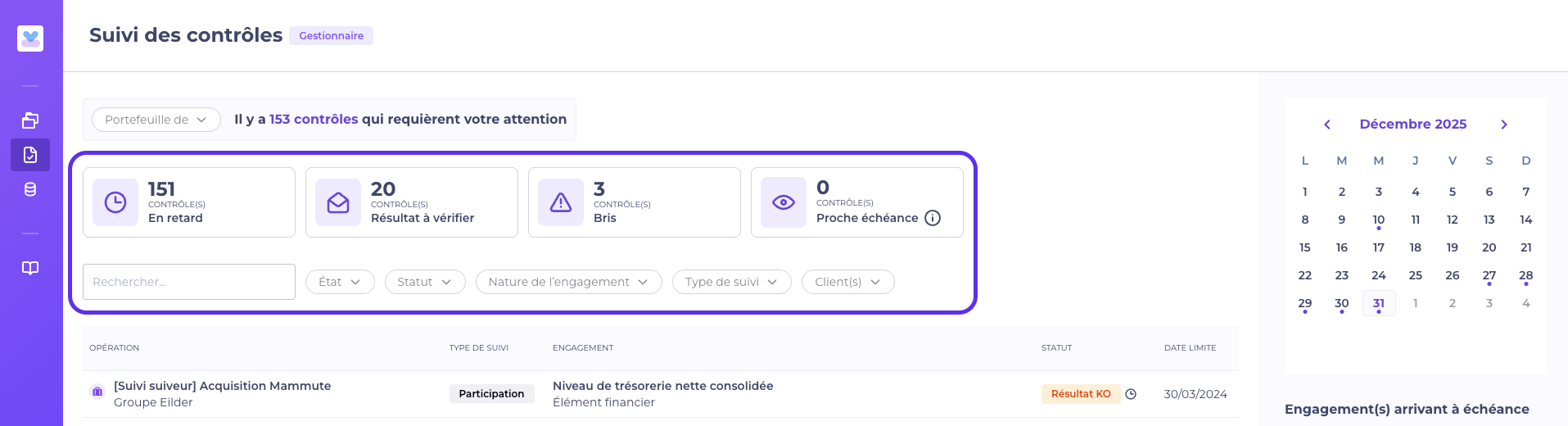
Task: Open the Nature de l'engagement dropdown
Action: click(568, 282)
